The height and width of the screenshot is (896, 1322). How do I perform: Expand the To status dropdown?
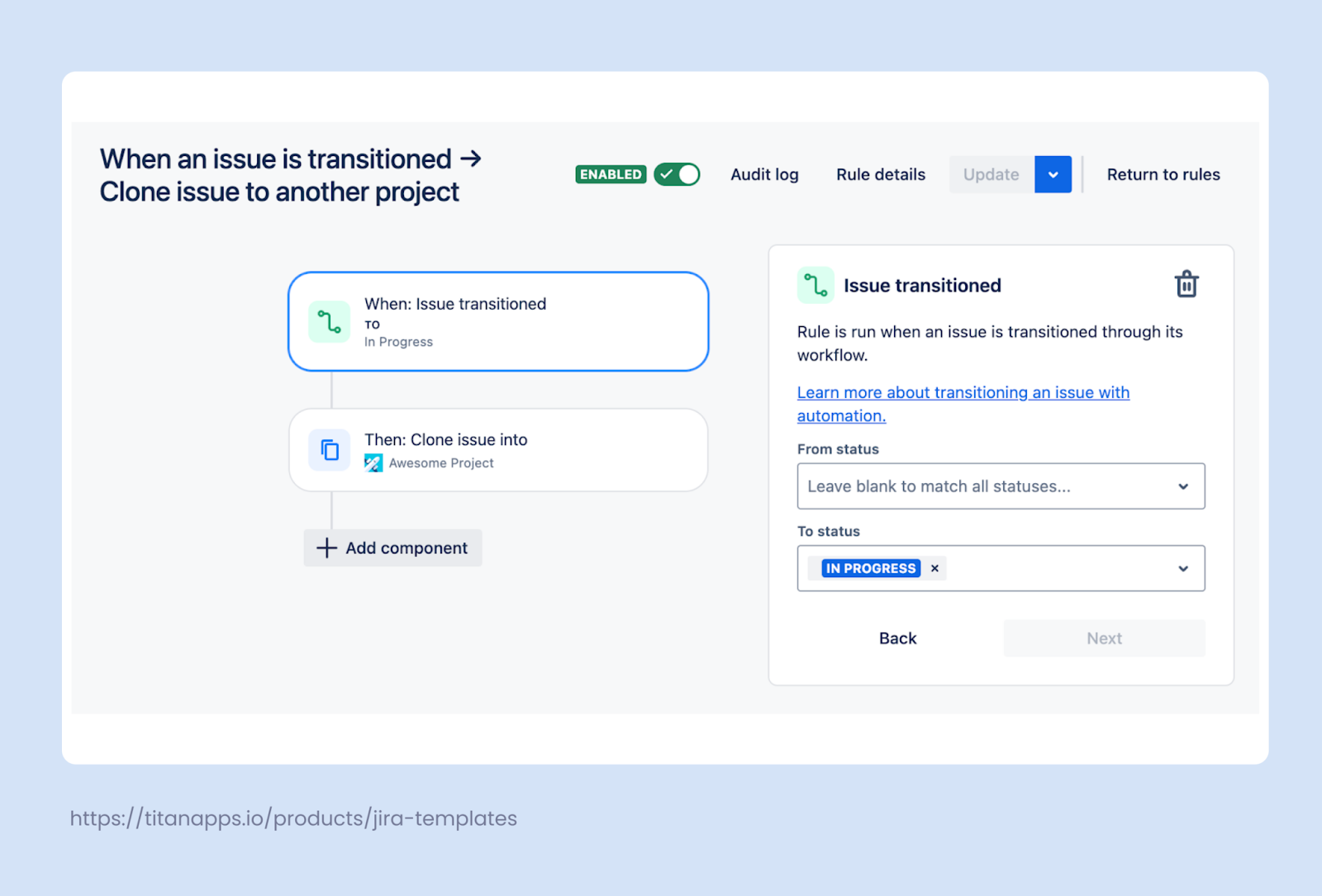1183,568
